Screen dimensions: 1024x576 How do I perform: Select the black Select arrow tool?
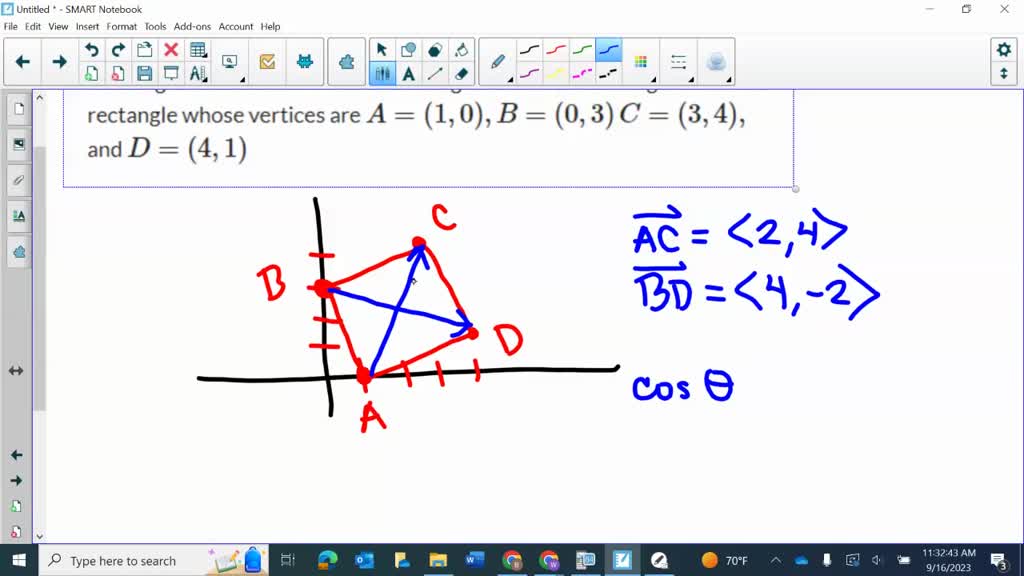pos(381,48)
